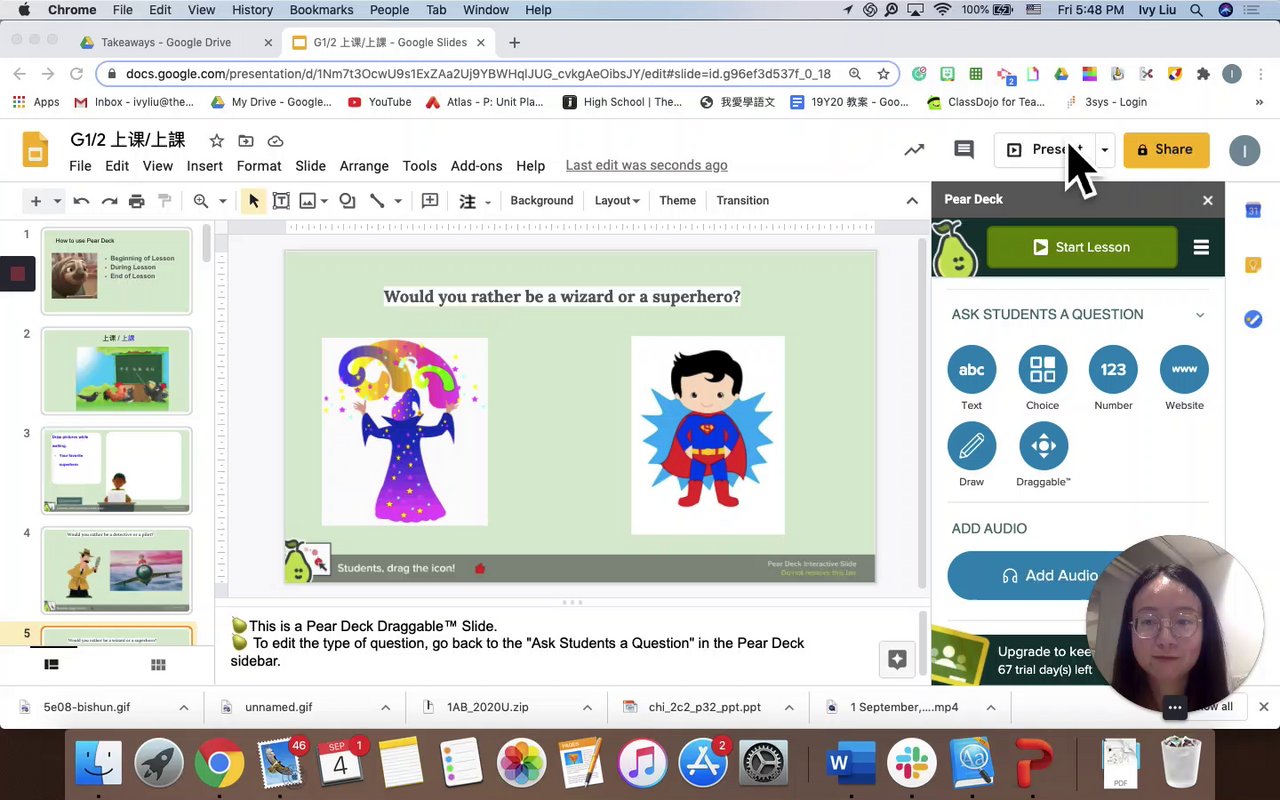Screen dimensions: 1280x800
Task: Select the Text box tool
Action: tap(281, 201)
